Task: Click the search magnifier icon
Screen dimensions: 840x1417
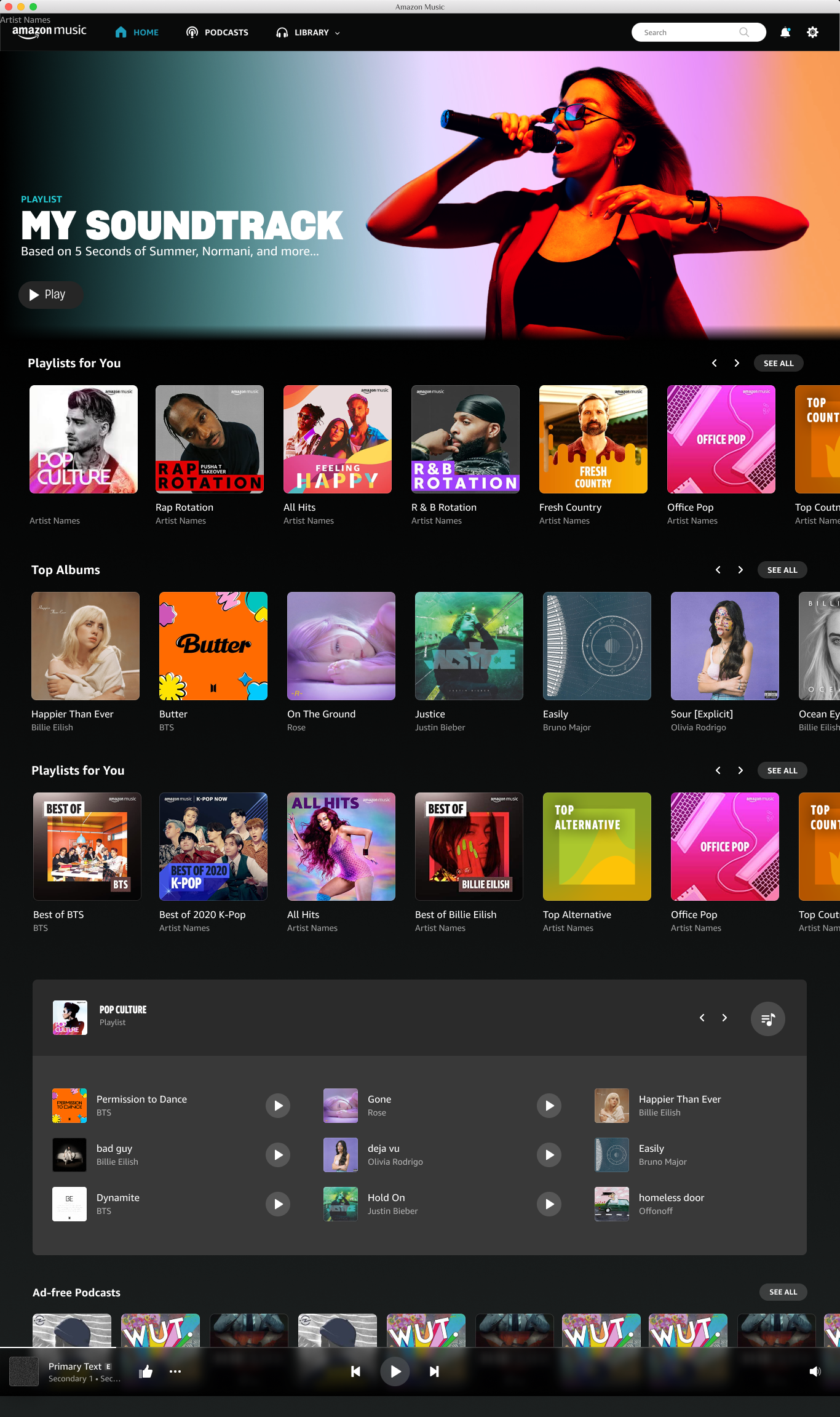Action: (744, 33)
